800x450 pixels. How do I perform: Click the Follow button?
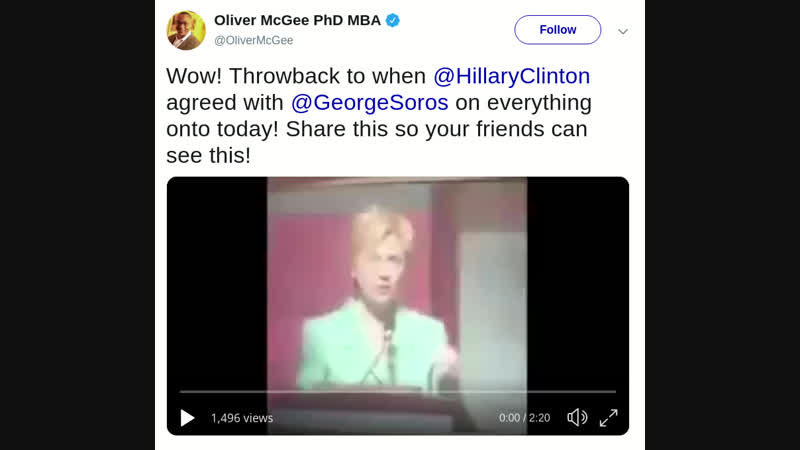[558, 30]
